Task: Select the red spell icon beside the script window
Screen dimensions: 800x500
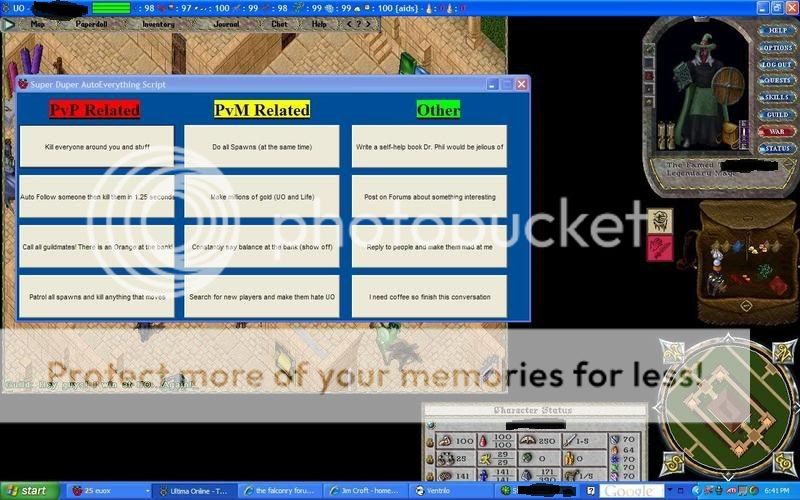Action: pos(660,248)
